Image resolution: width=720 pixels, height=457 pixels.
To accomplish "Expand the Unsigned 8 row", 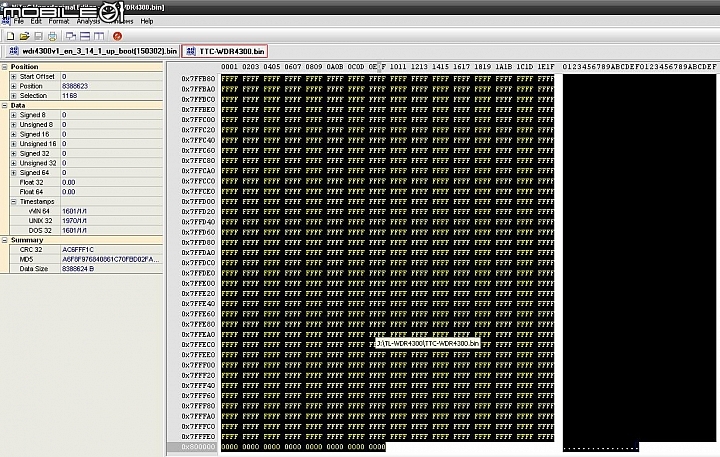I will [x=14, y=124].
